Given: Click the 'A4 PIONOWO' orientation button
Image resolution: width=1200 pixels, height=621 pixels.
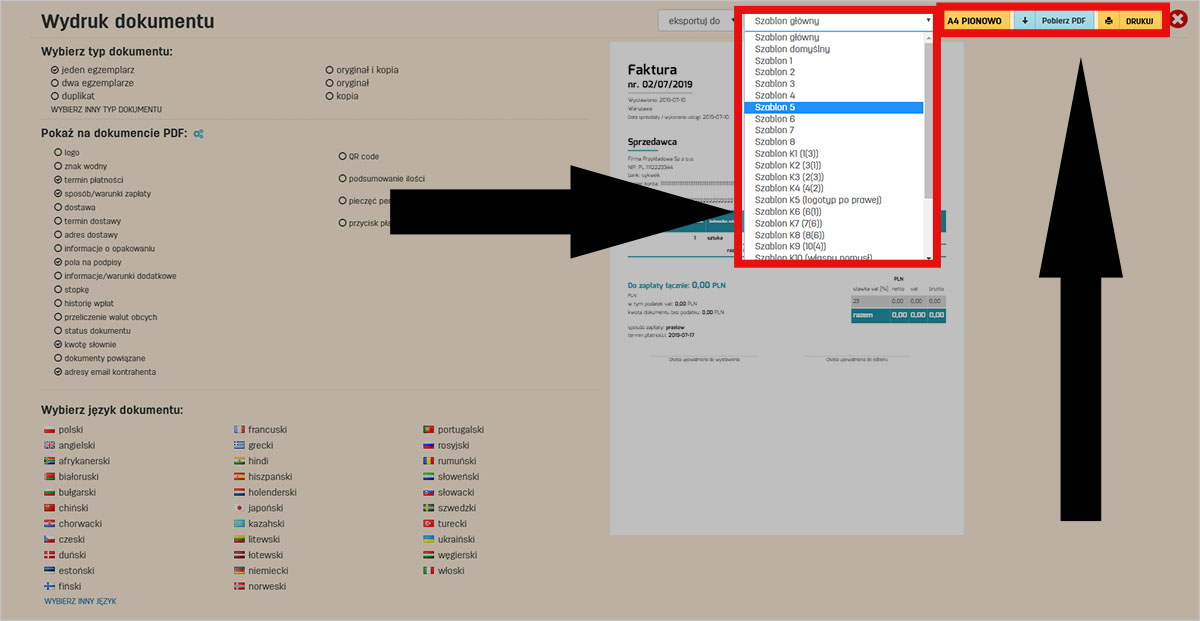Looking at the screenshot, I should pos(974,20).
